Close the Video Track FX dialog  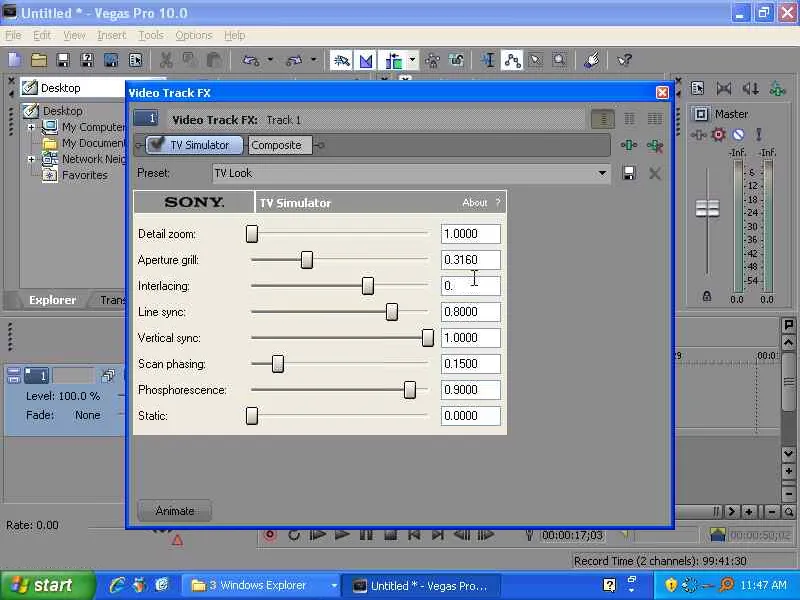click(x=662, y=92)
